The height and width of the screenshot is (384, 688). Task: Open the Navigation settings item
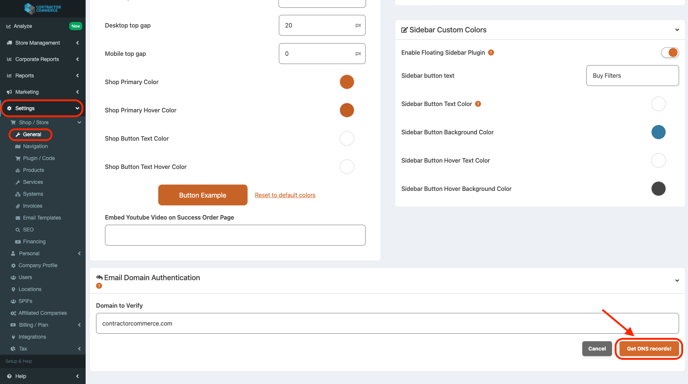[x=35, y=146]
